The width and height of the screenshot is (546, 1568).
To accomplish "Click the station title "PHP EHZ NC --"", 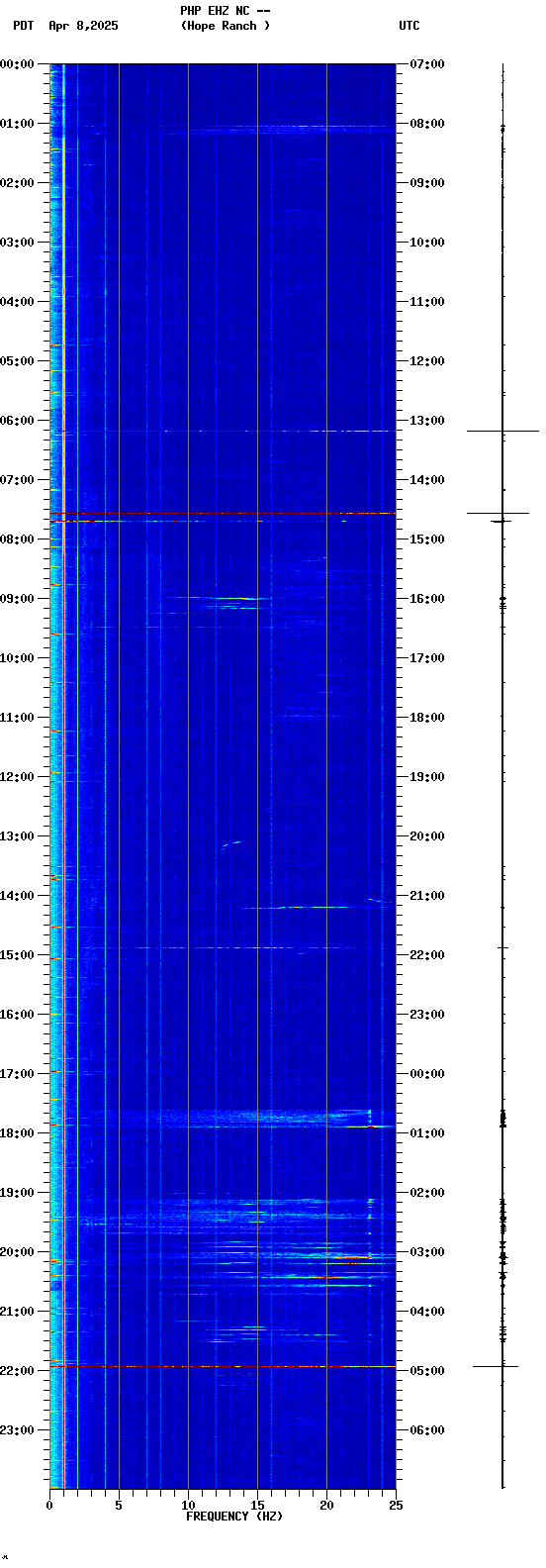I will pos(225,11).
